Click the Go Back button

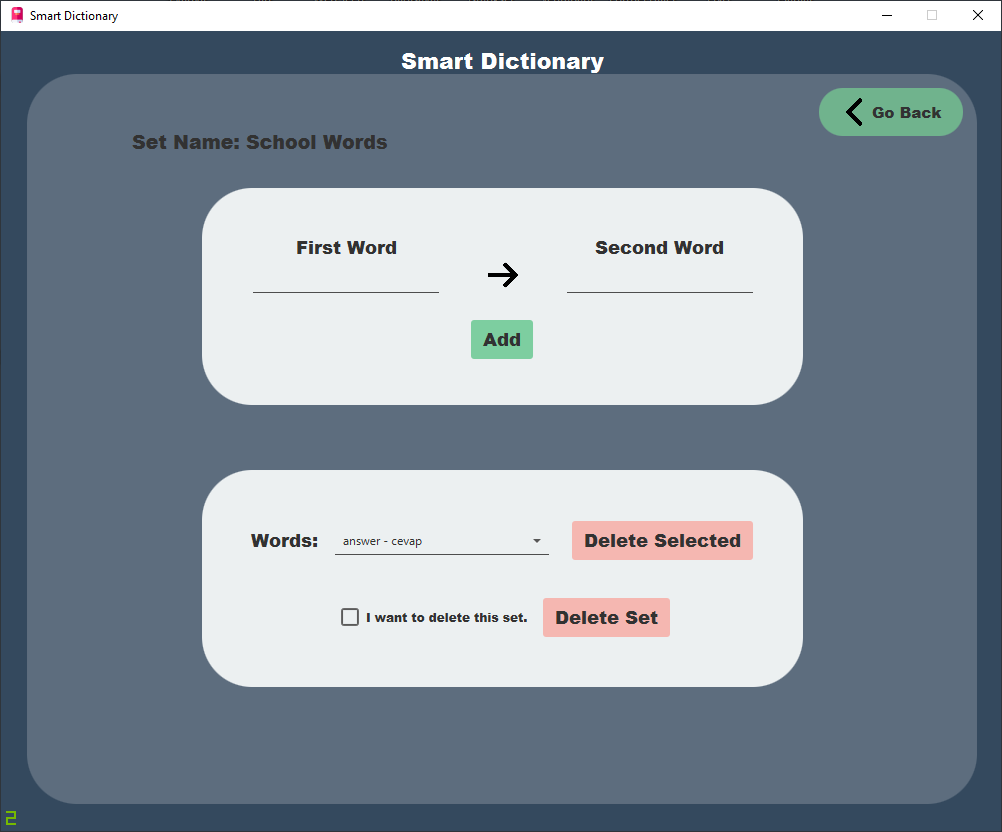pos(891,112)
